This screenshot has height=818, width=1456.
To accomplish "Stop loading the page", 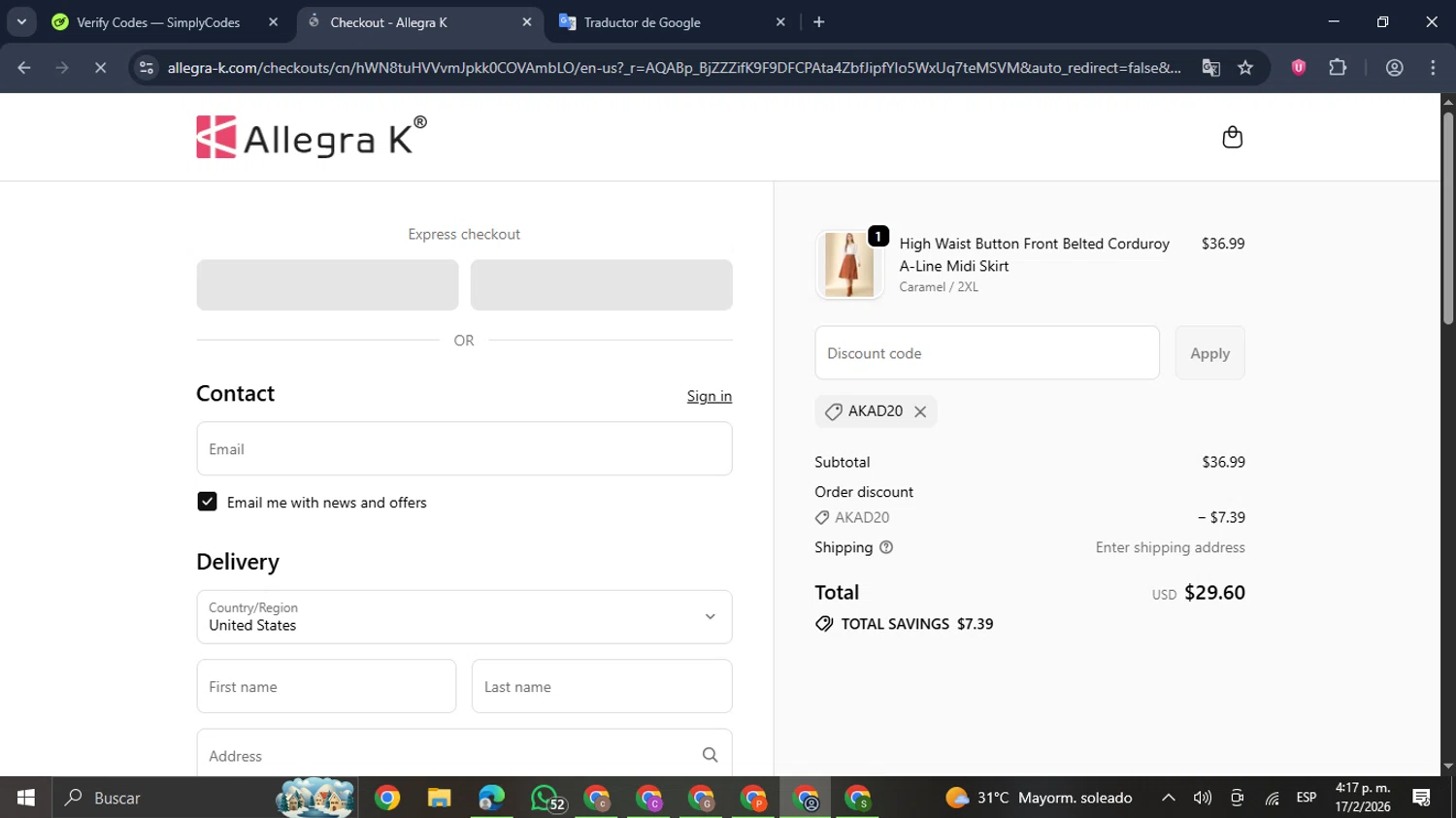I will [x=100, y=68].
